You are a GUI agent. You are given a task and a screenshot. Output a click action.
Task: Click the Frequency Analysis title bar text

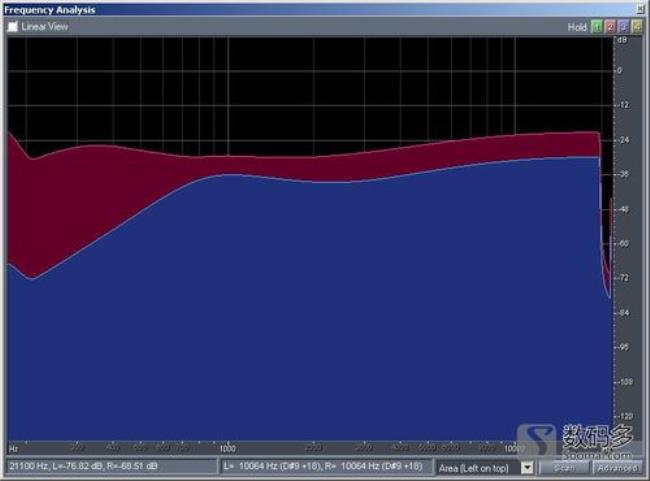[50, 10]
